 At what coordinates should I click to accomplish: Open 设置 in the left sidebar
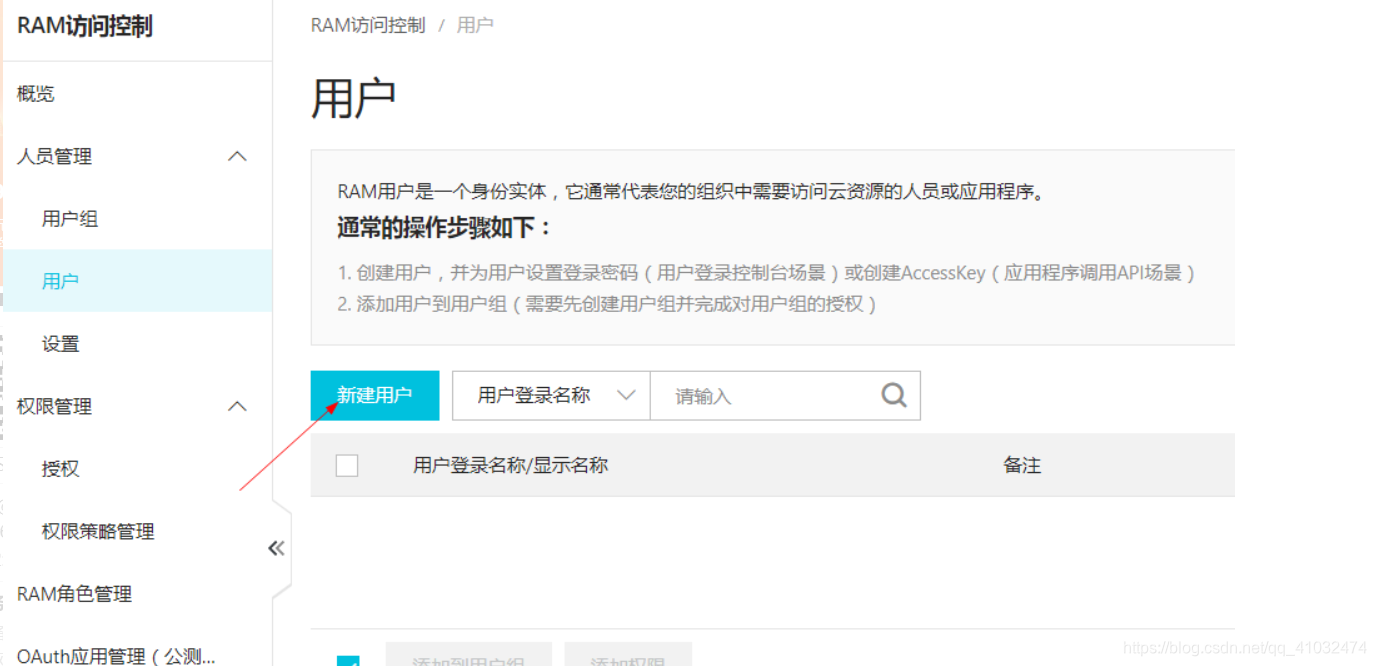click(61, 343)
